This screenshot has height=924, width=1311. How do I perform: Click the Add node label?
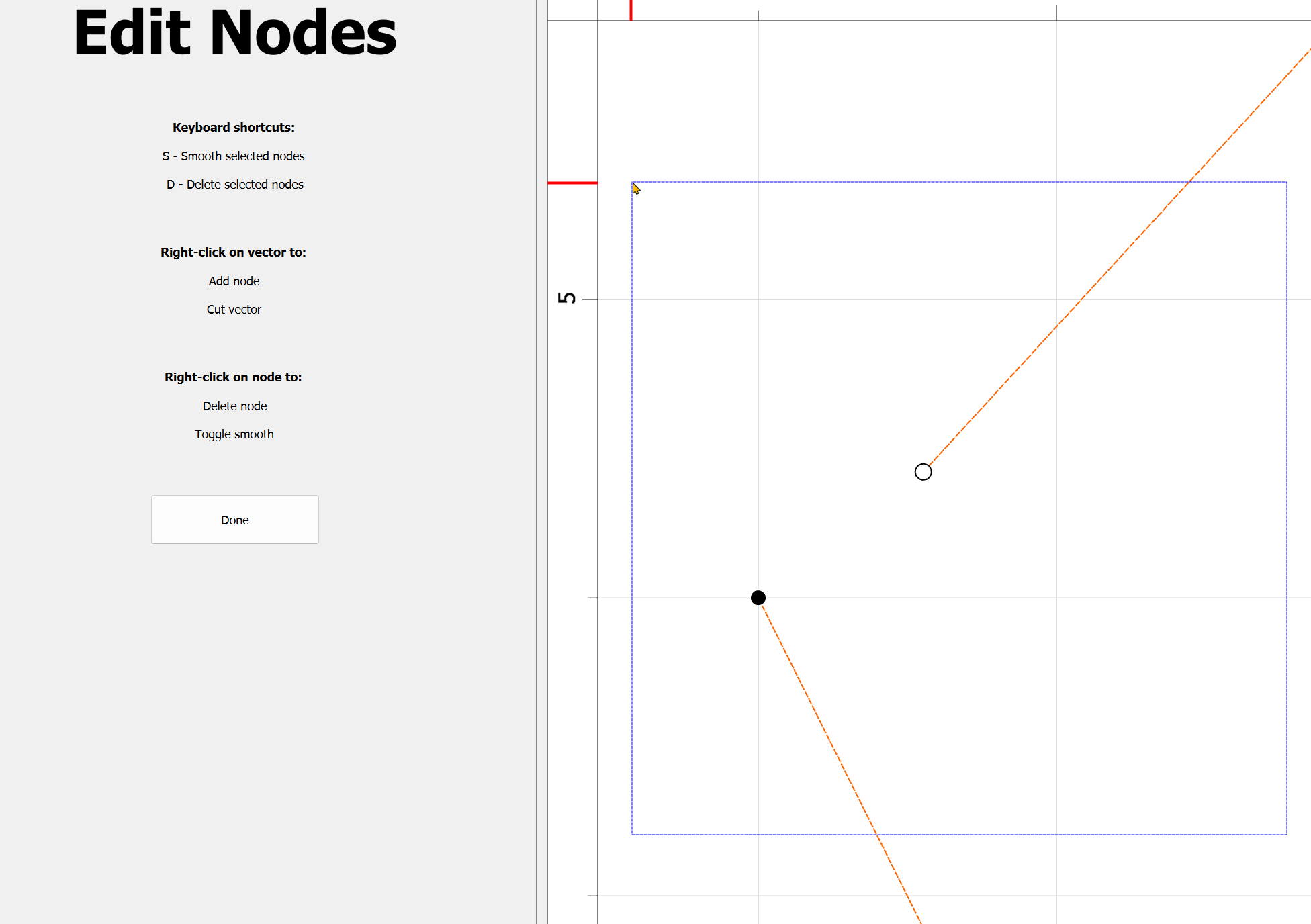click(234, 281)
